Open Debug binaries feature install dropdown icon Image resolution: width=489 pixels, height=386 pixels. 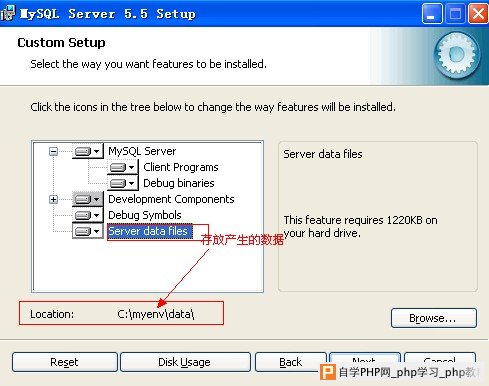(123, 183)
